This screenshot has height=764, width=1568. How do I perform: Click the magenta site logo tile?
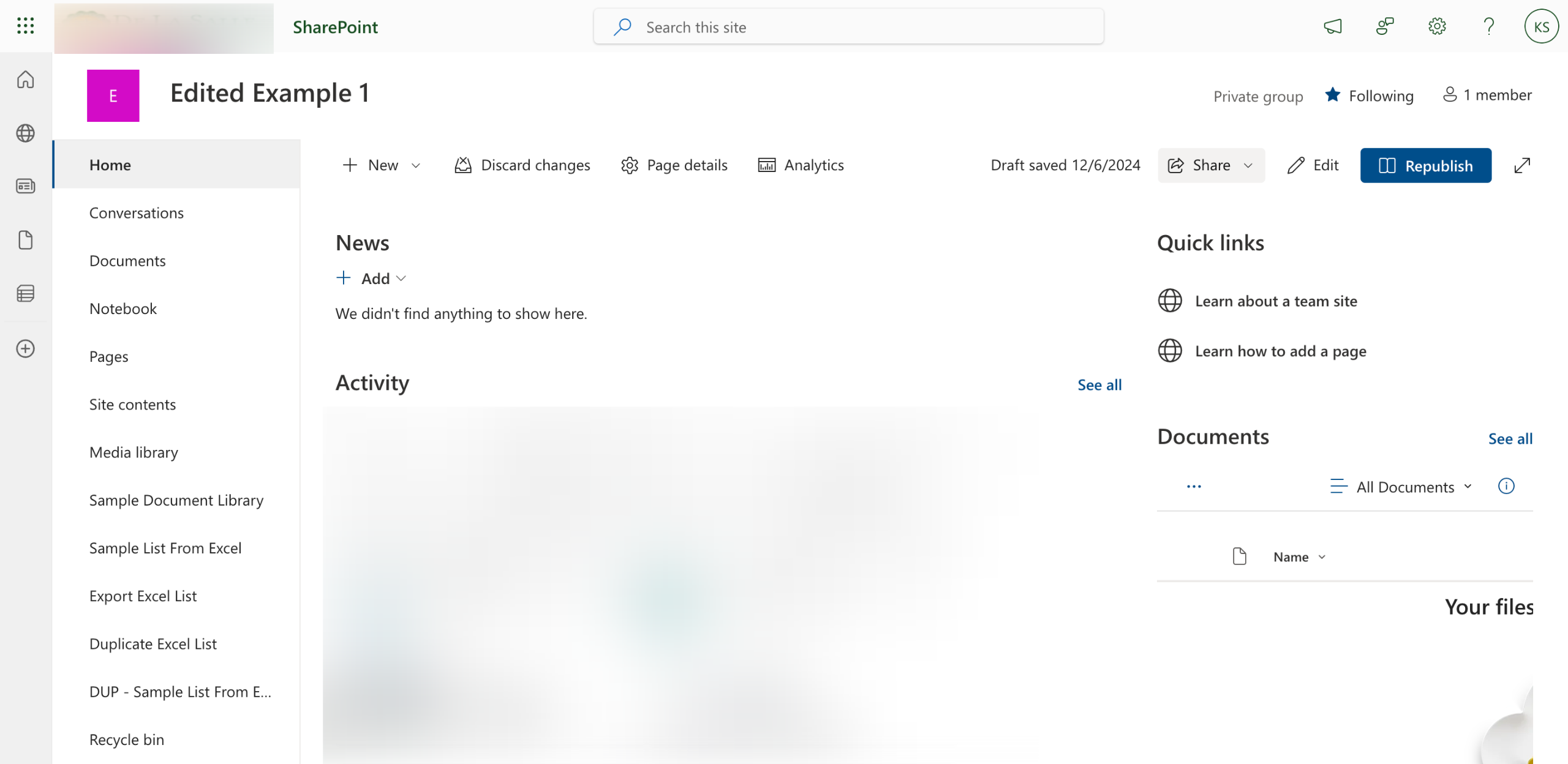coord(113,95)
